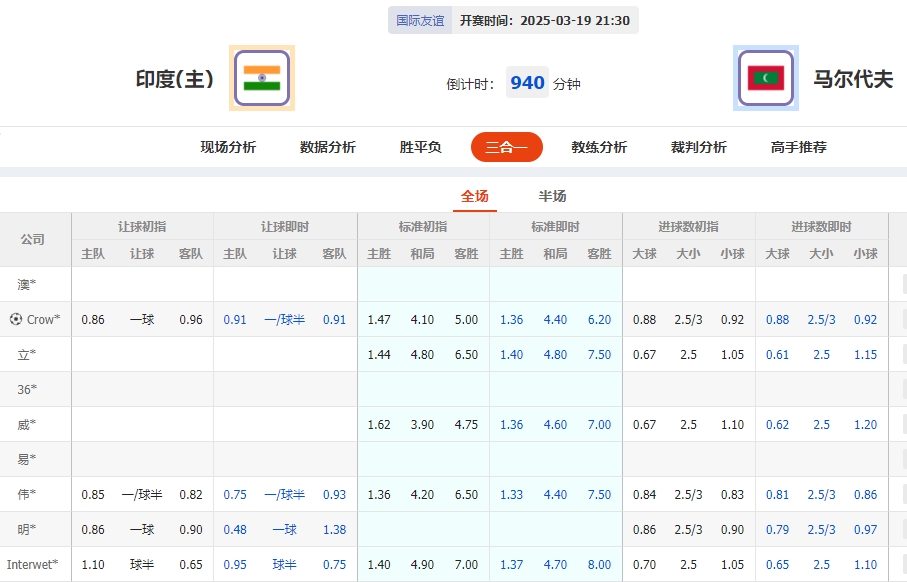Click 伟* live handicap 一/球半 link

coord(284,494)
